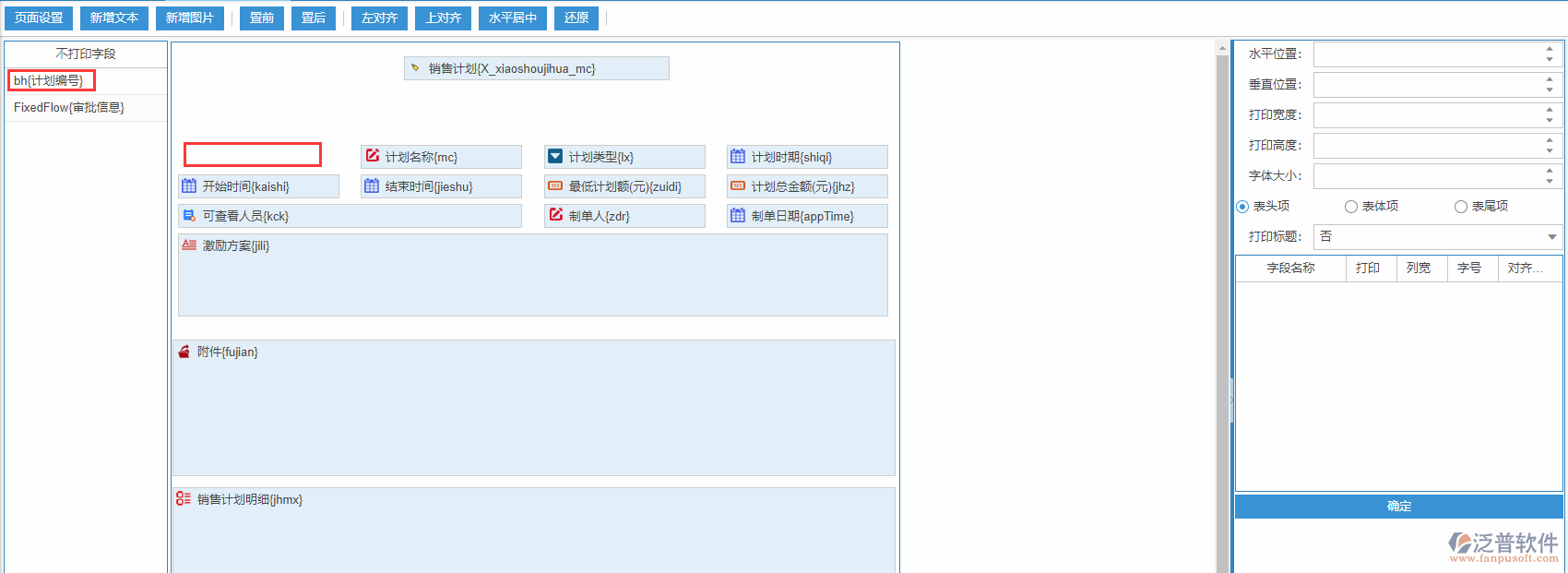The width and height of the screenshot is (1568, 573).
Task: Select the 表尾项 radio button
Action: [1461, 207]
